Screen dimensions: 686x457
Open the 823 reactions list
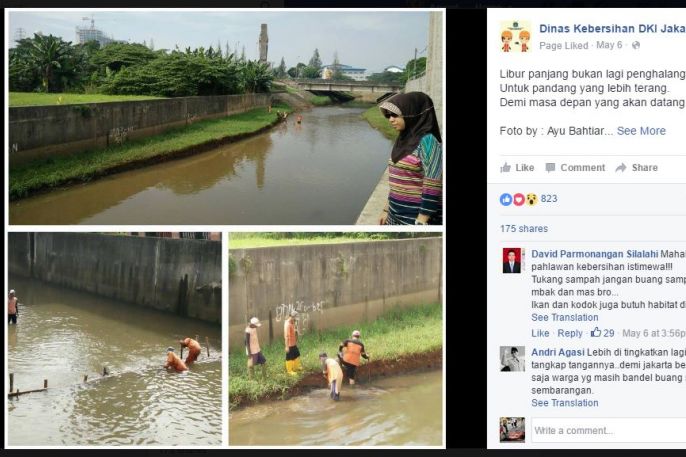tap(548, 199)
